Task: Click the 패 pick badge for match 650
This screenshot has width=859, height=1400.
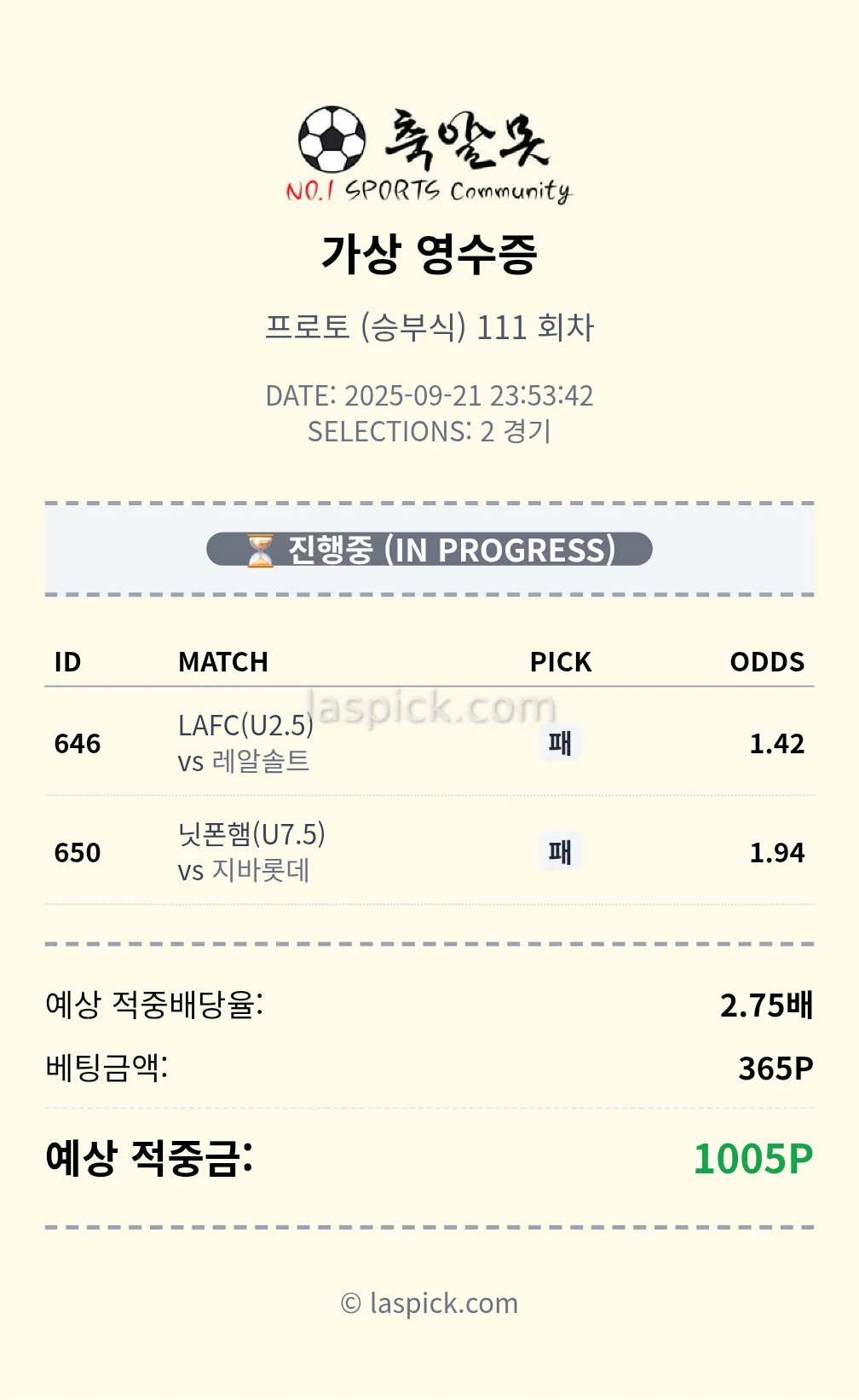Action: (560, 852)
